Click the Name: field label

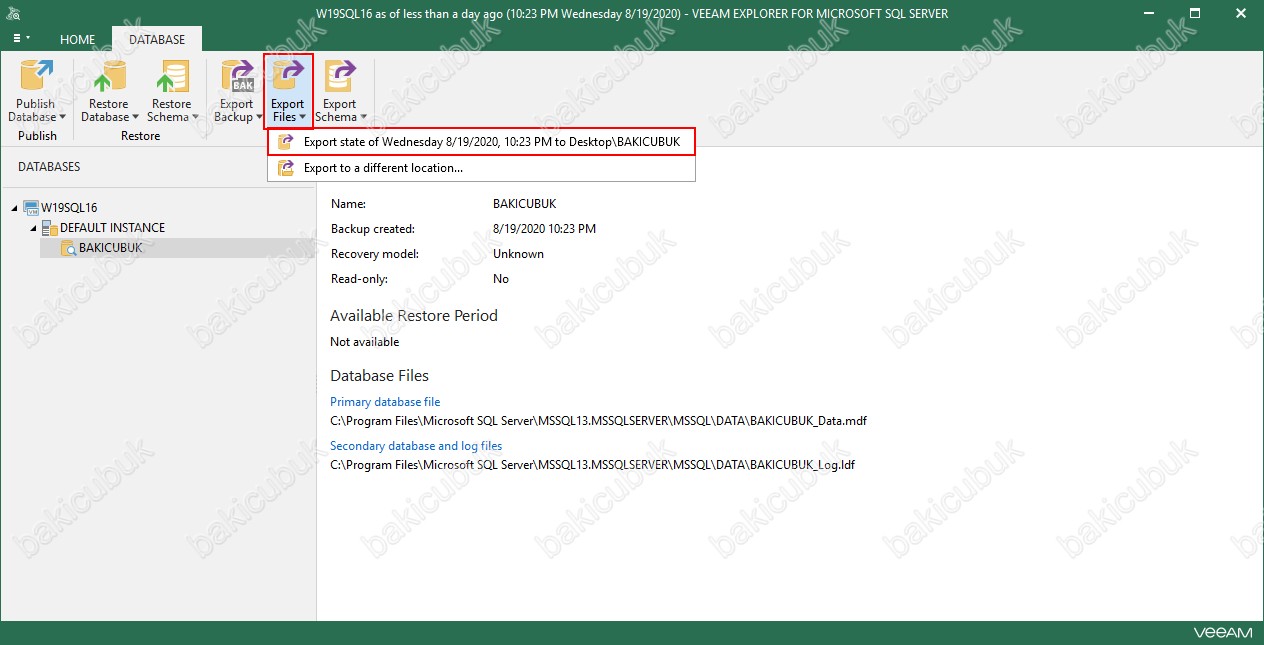click(349, 204)
